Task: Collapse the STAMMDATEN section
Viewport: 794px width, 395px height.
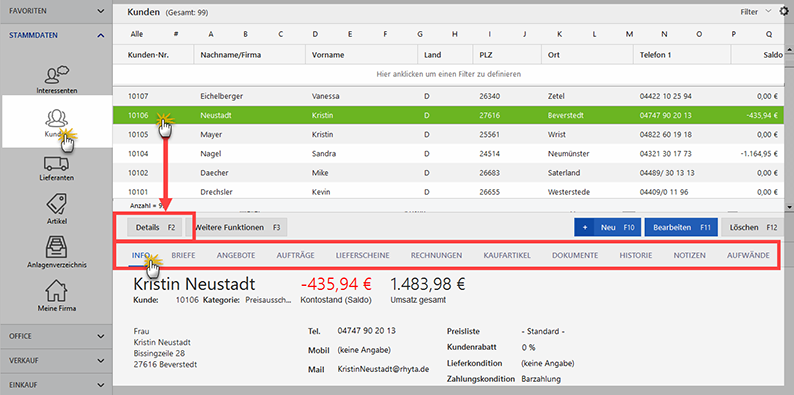Action: coord(56,35)
